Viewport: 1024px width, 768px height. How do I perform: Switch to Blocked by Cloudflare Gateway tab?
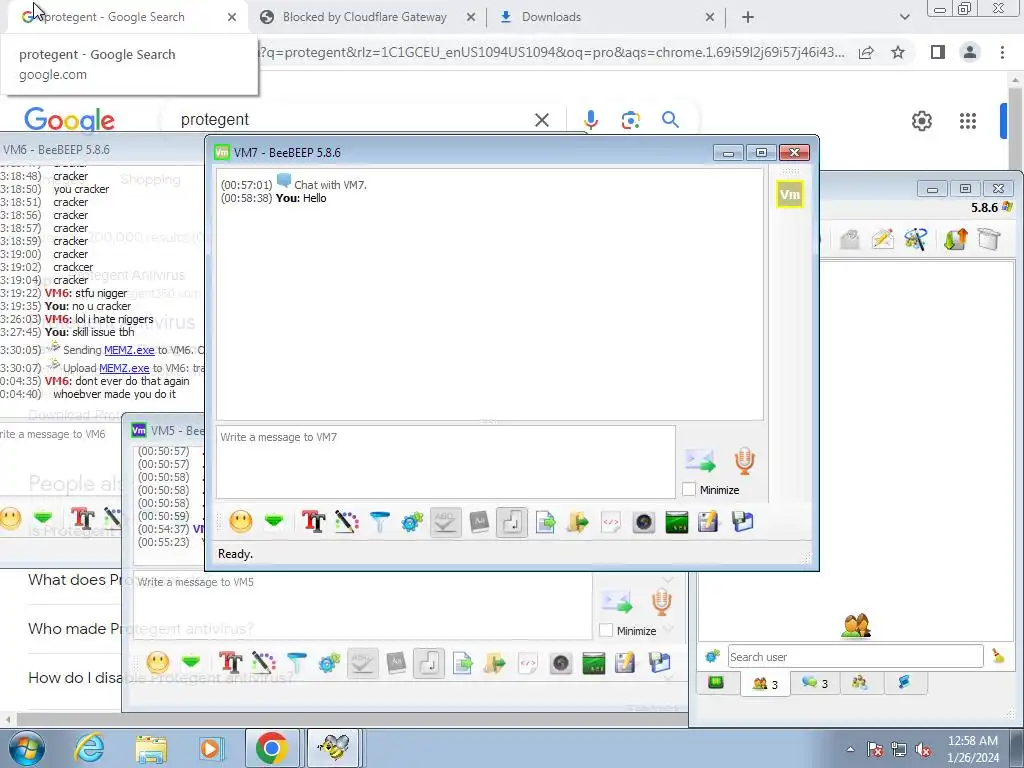coord(364,17)
